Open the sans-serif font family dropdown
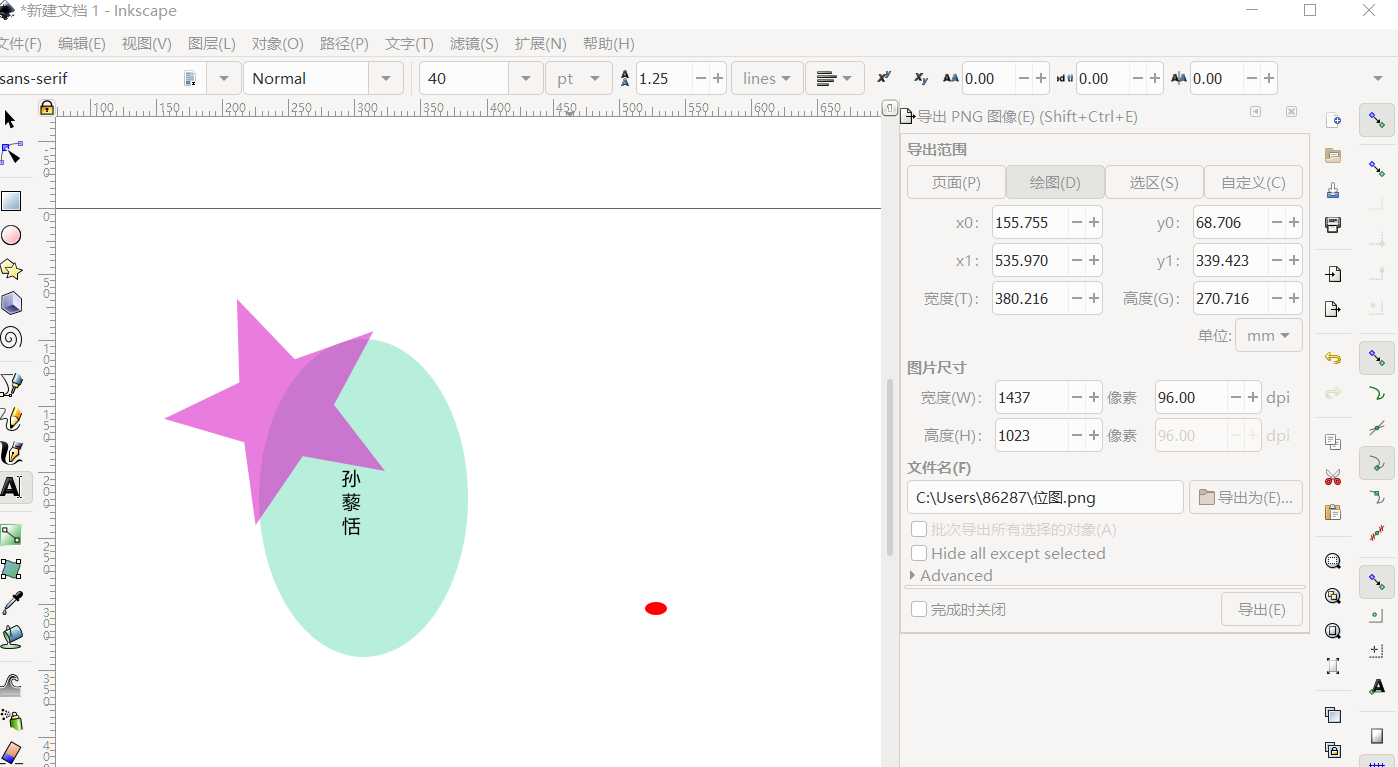 coord(224,78)
